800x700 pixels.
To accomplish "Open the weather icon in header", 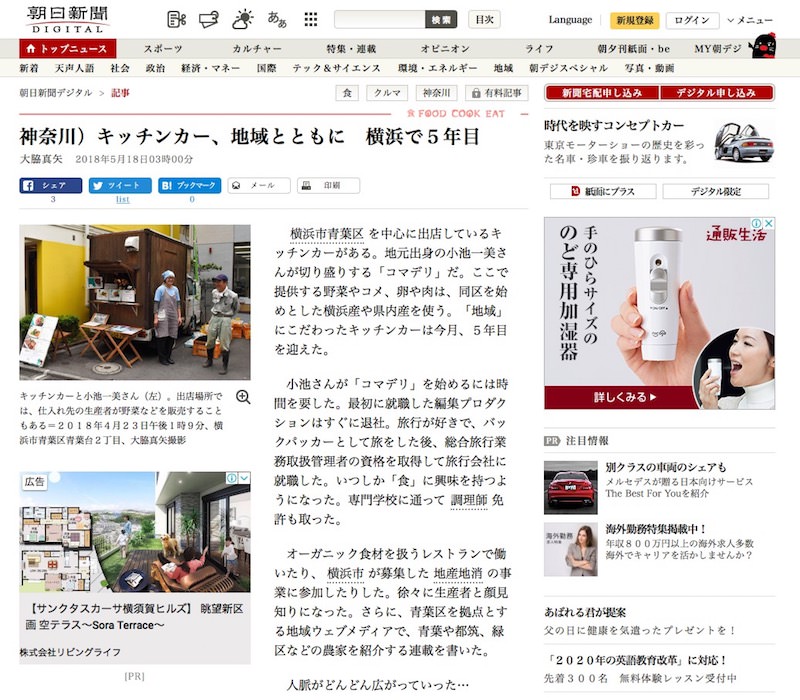I will [243, 19].
